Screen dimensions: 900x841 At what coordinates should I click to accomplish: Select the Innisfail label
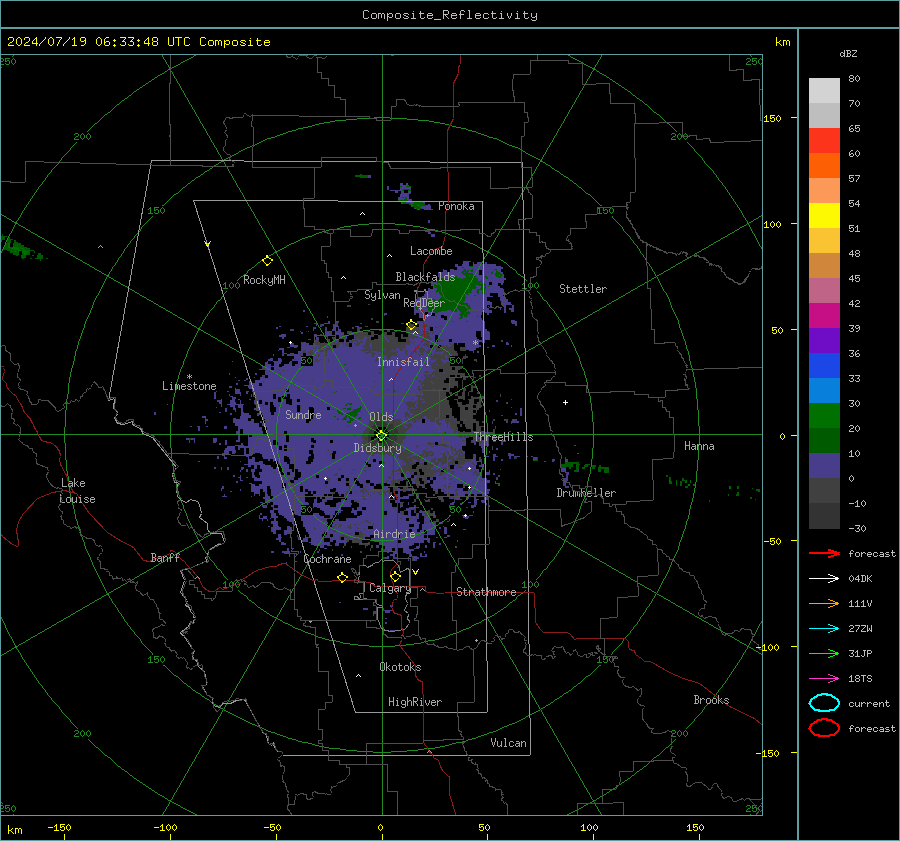coord(403,362)
